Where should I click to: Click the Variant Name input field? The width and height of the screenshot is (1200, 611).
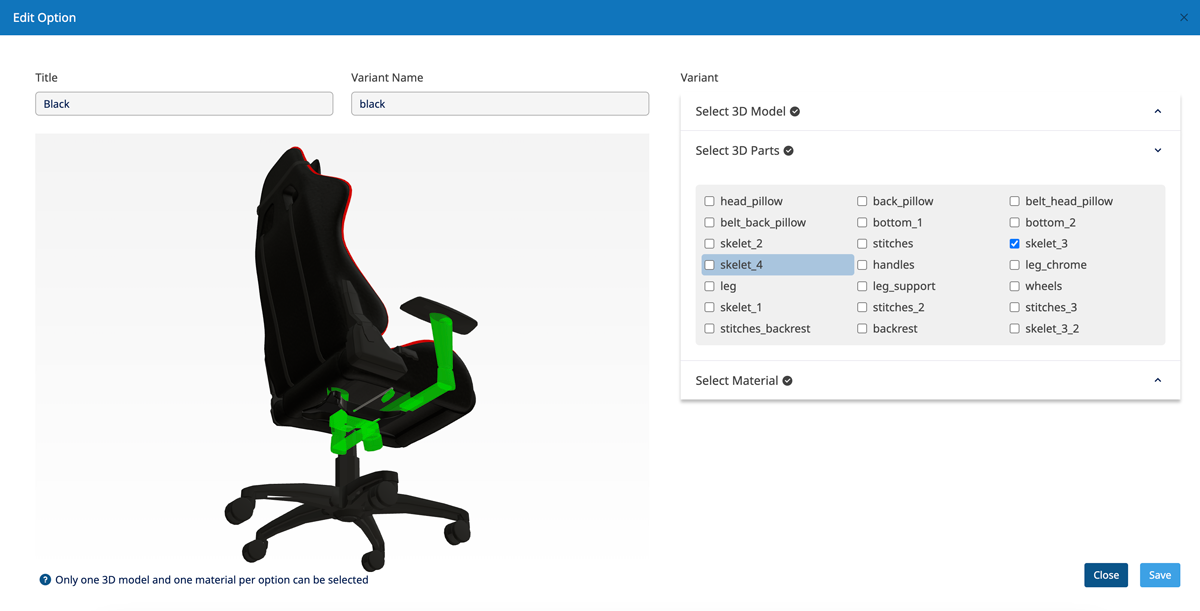tap(500, 103)
